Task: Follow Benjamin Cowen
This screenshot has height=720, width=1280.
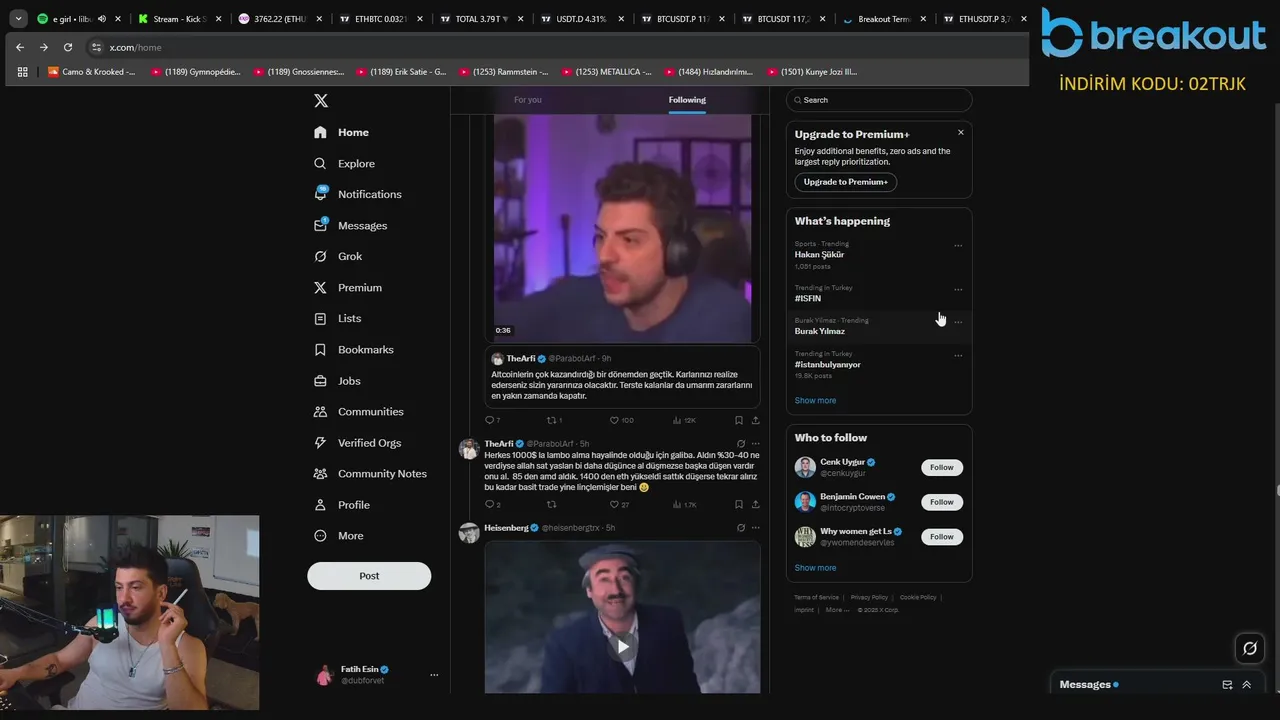Action: click(942, 502)
